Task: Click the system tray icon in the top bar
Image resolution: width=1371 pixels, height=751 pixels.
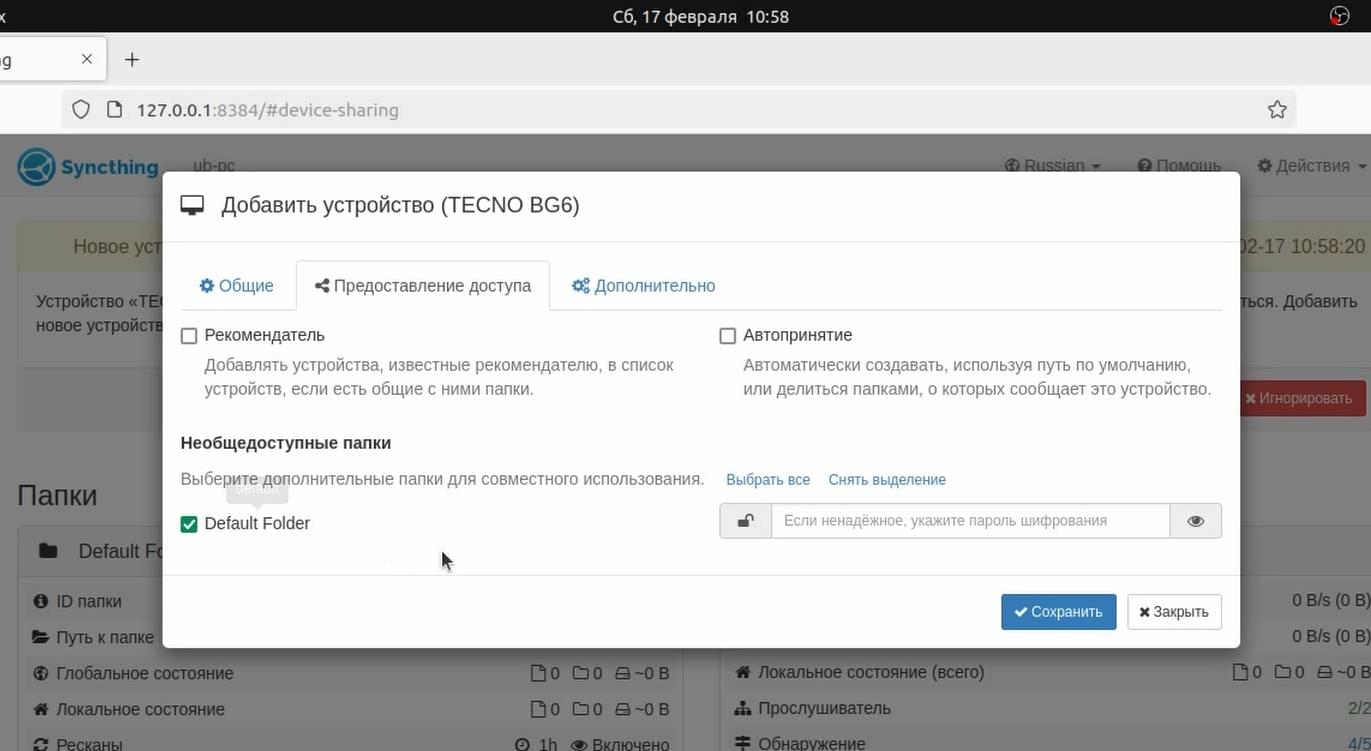Action: (1340, 16)
